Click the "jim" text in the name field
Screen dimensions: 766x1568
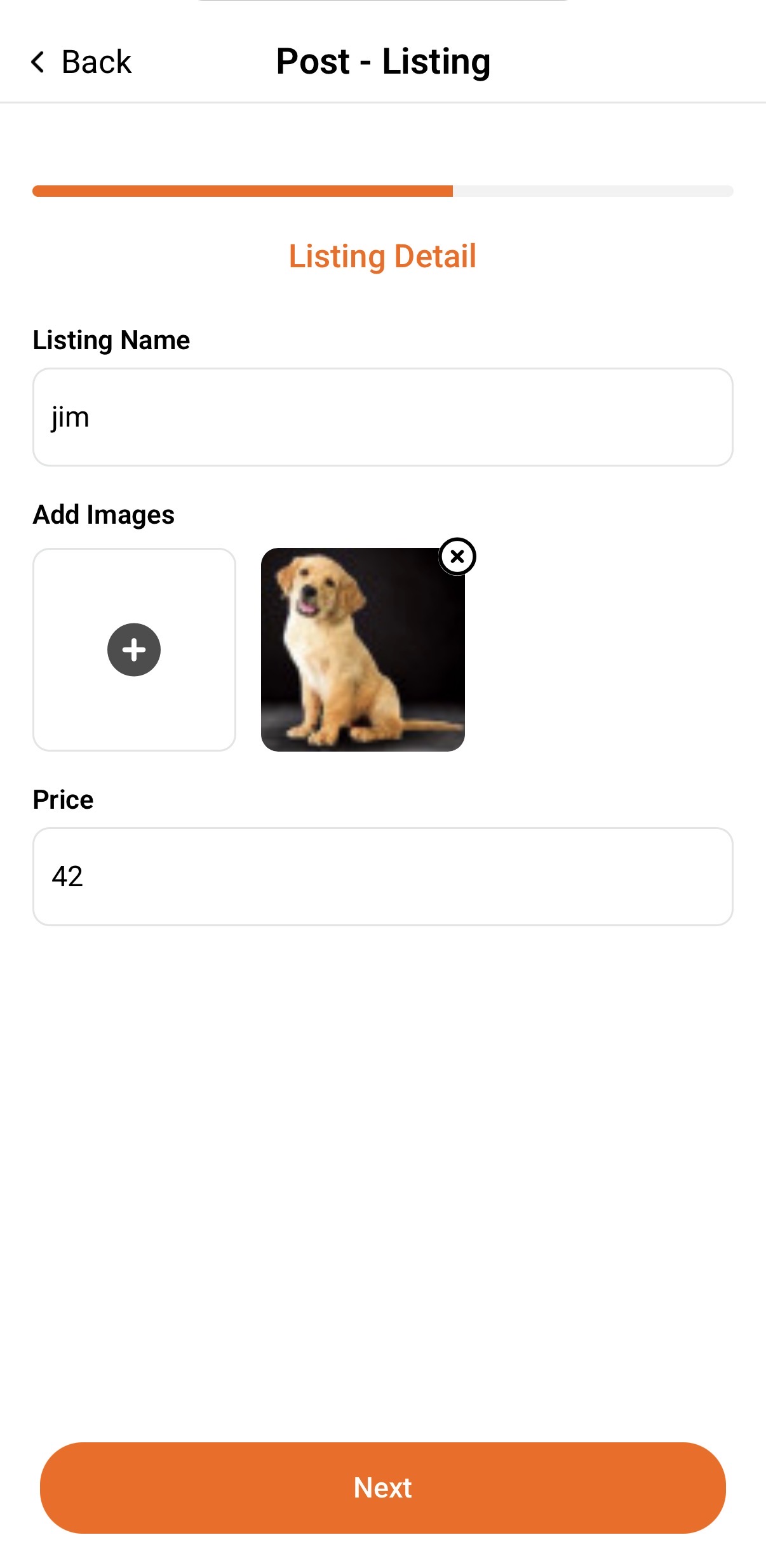(71, 418)
